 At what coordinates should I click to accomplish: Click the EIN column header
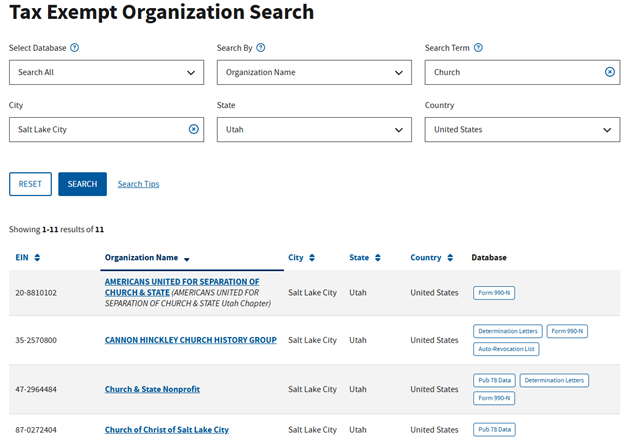22,258
